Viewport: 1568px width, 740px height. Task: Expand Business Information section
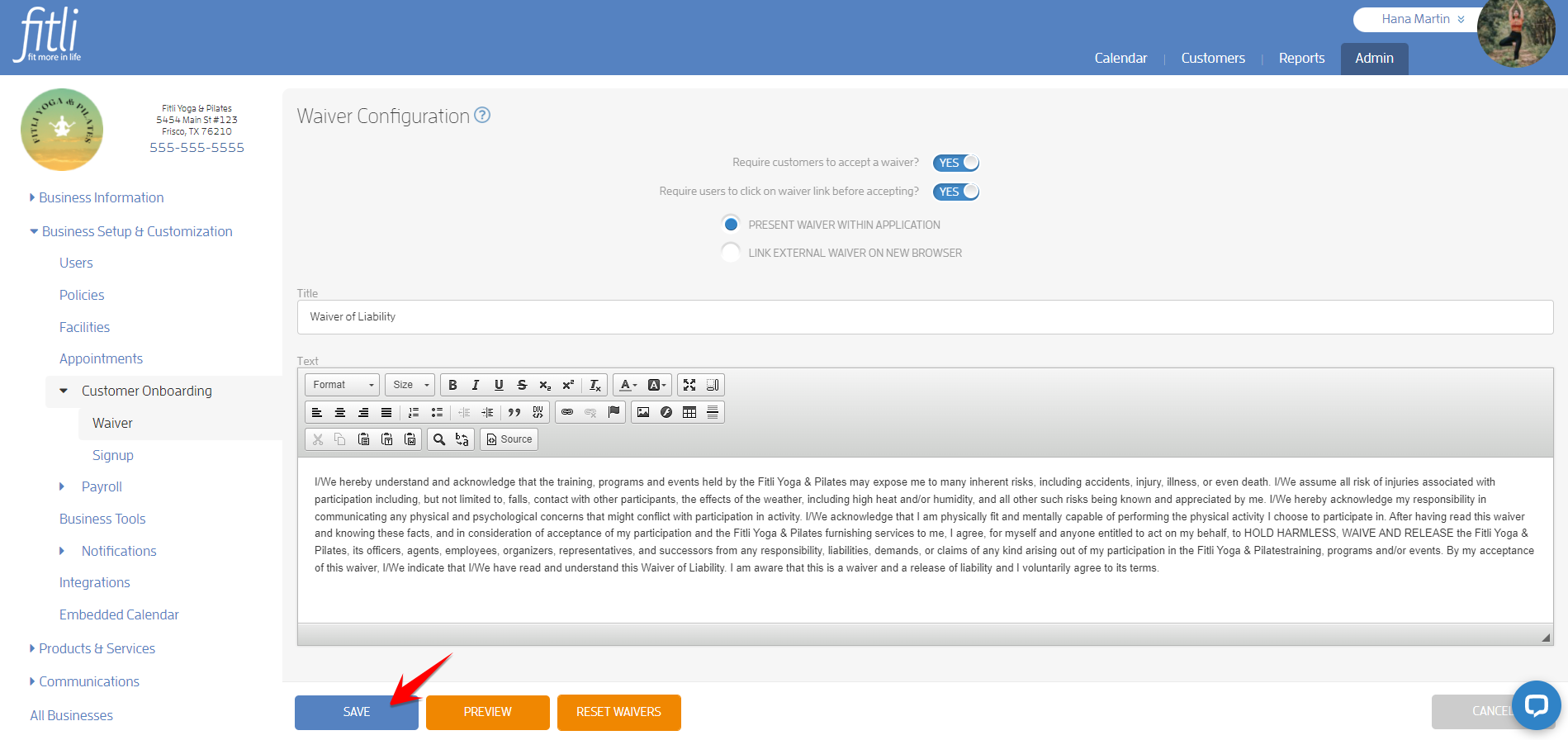pyautogui.click(x=97, y=198)
